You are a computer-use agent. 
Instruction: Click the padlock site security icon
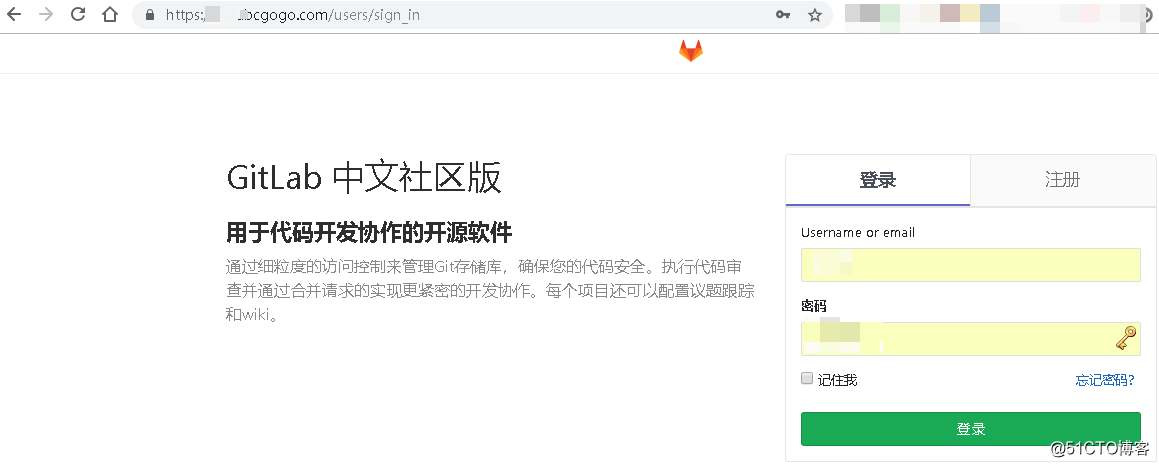click(x=151, y=15)
